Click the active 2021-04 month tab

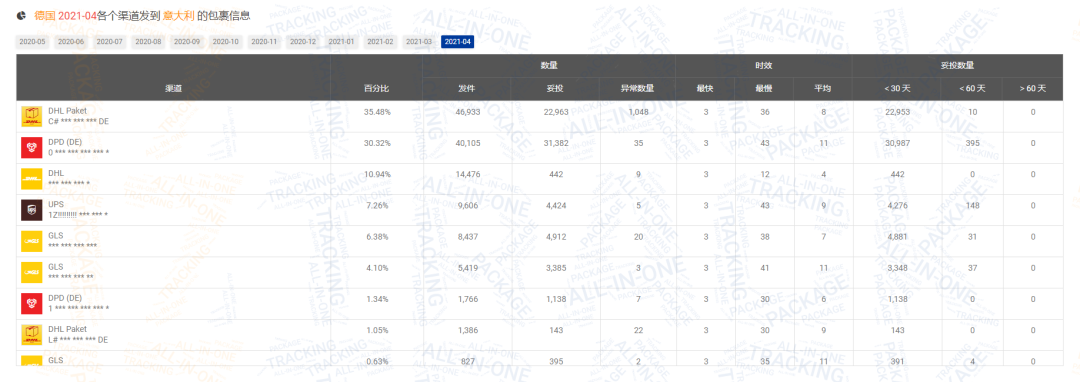click(x=457, y=42)
